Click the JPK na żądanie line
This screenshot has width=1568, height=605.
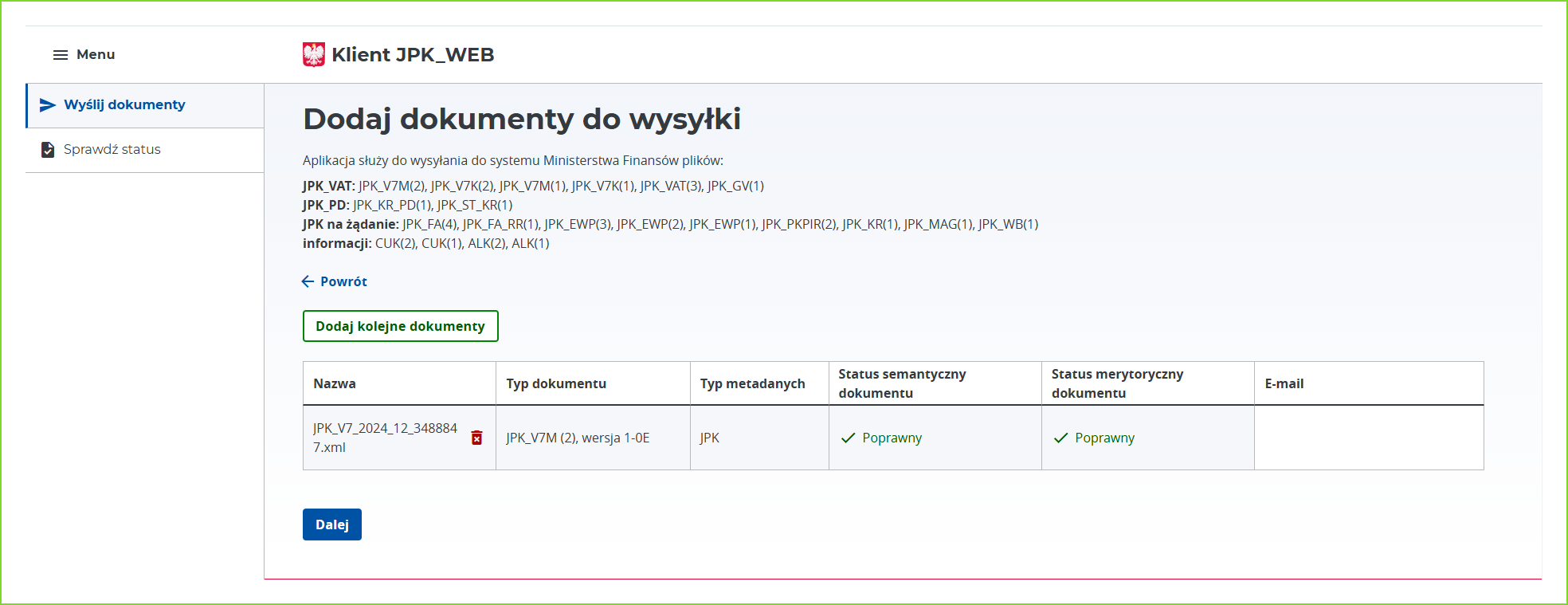(670, 224)
